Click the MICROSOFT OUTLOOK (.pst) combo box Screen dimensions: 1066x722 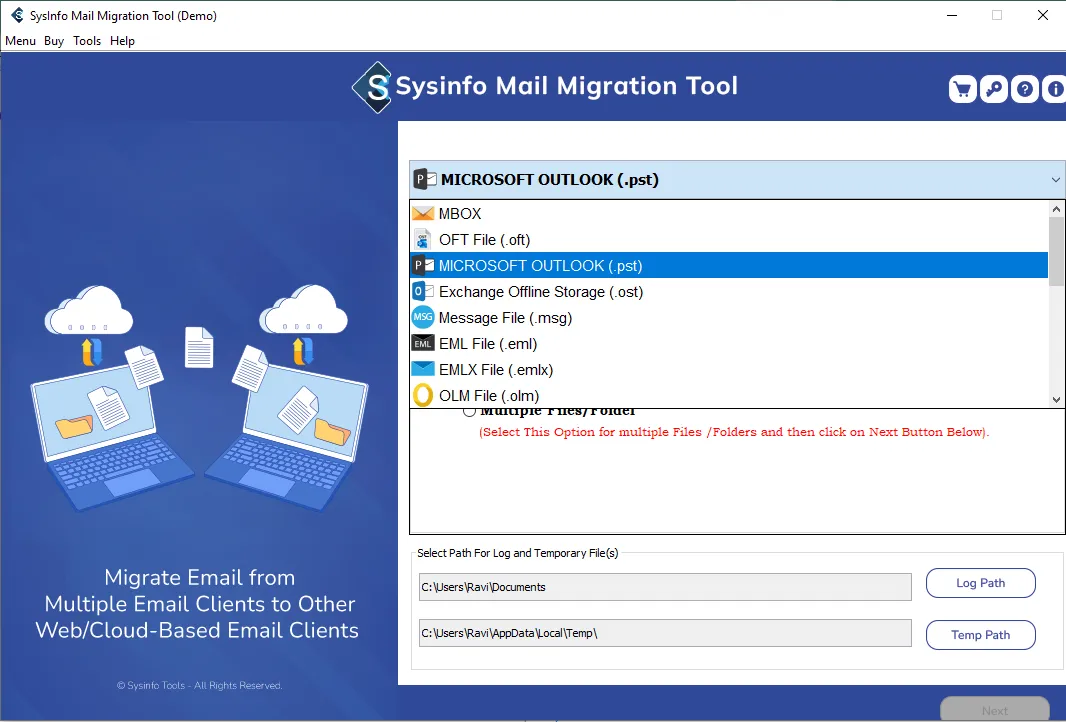737,179
